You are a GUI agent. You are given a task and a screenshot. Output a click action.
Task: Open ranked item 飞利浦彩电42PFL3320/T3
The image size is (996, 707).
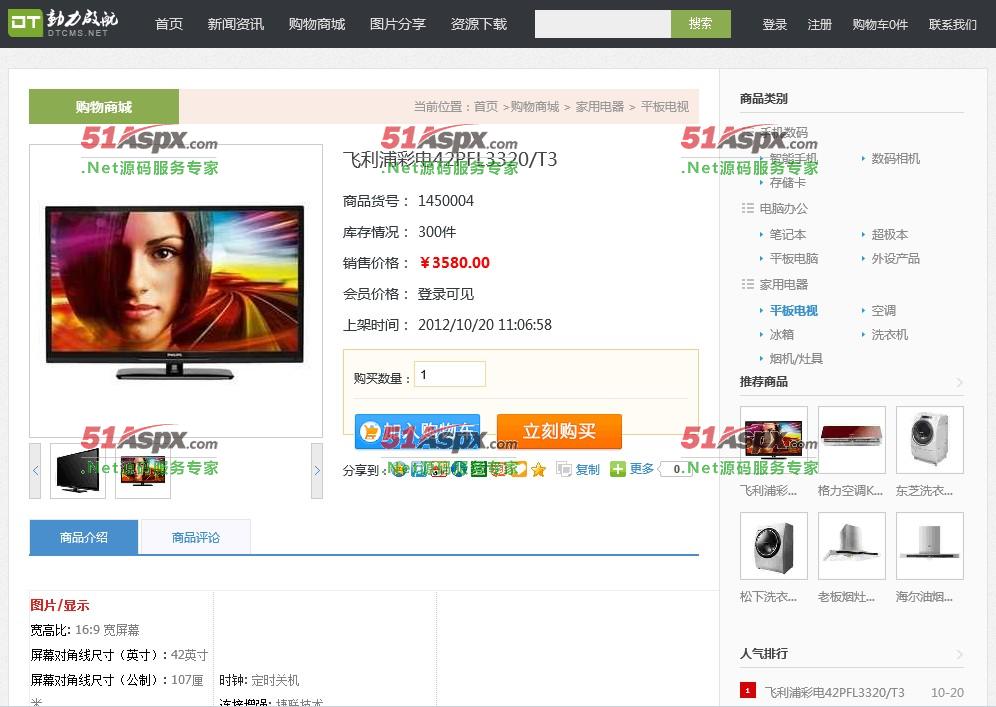click(834, 692)
